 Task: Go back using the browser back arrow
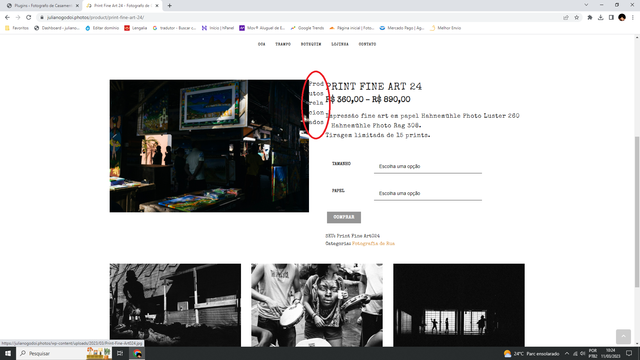pos(7,18)
